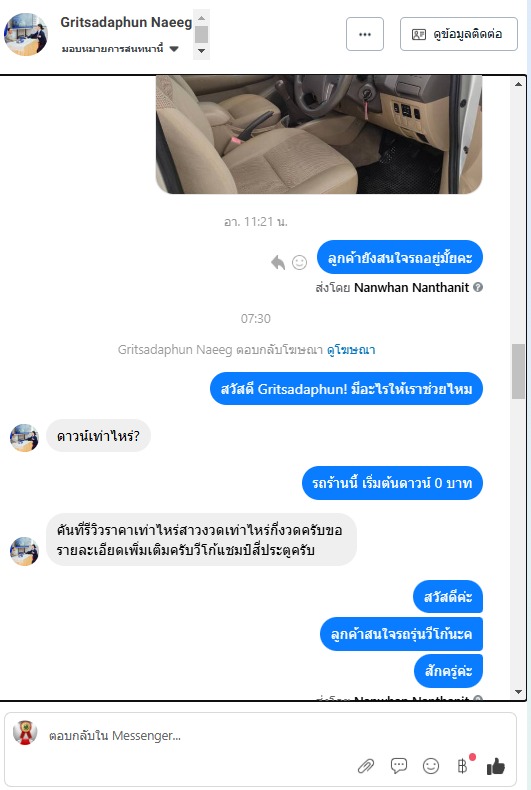
Task: Click the help icon beside Nanwhan Nanthanit
Action: click(478, 287)
